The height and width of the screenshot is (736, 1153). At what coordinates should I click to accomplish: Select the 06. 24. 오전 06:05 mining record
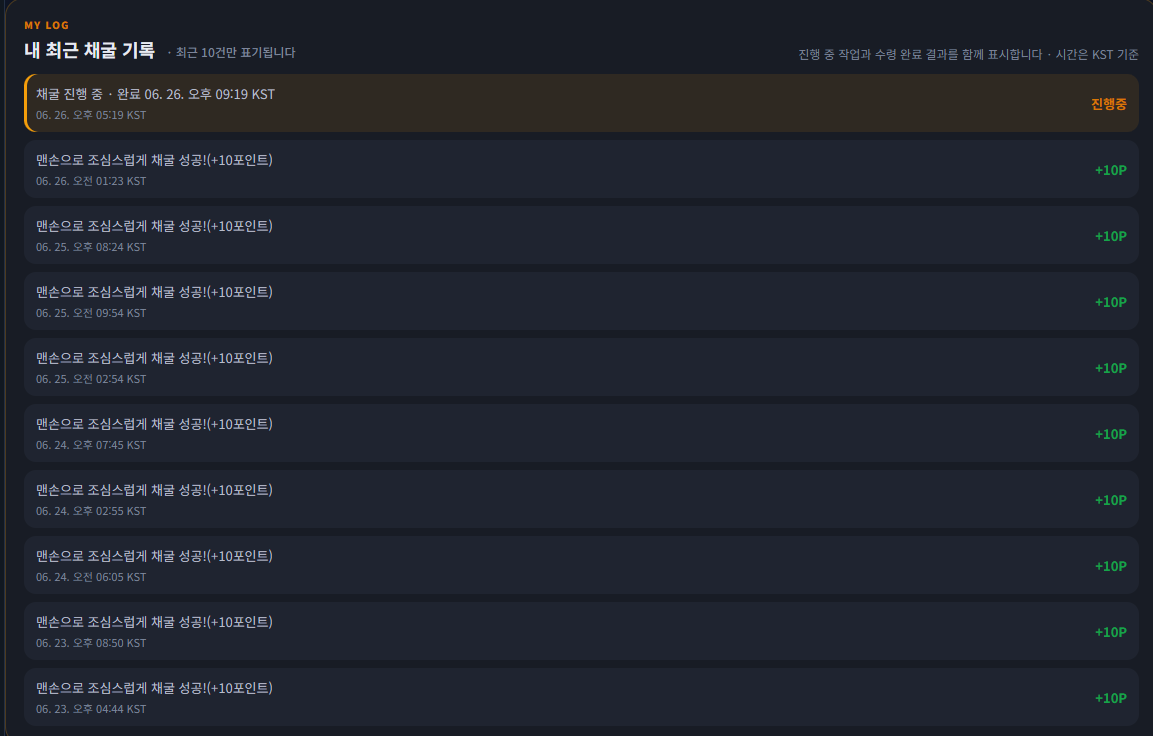[581, 565]
